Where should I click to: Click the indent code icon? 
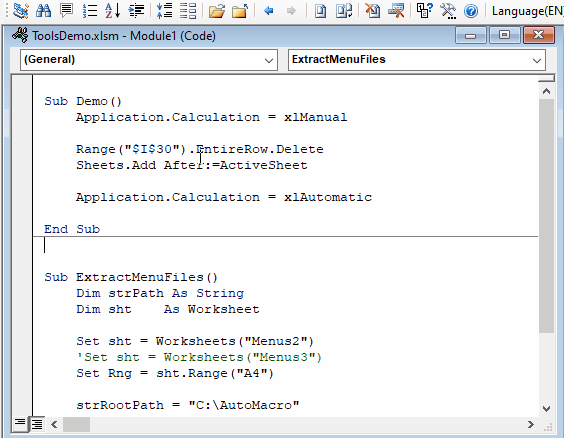[x=136, y=11]
